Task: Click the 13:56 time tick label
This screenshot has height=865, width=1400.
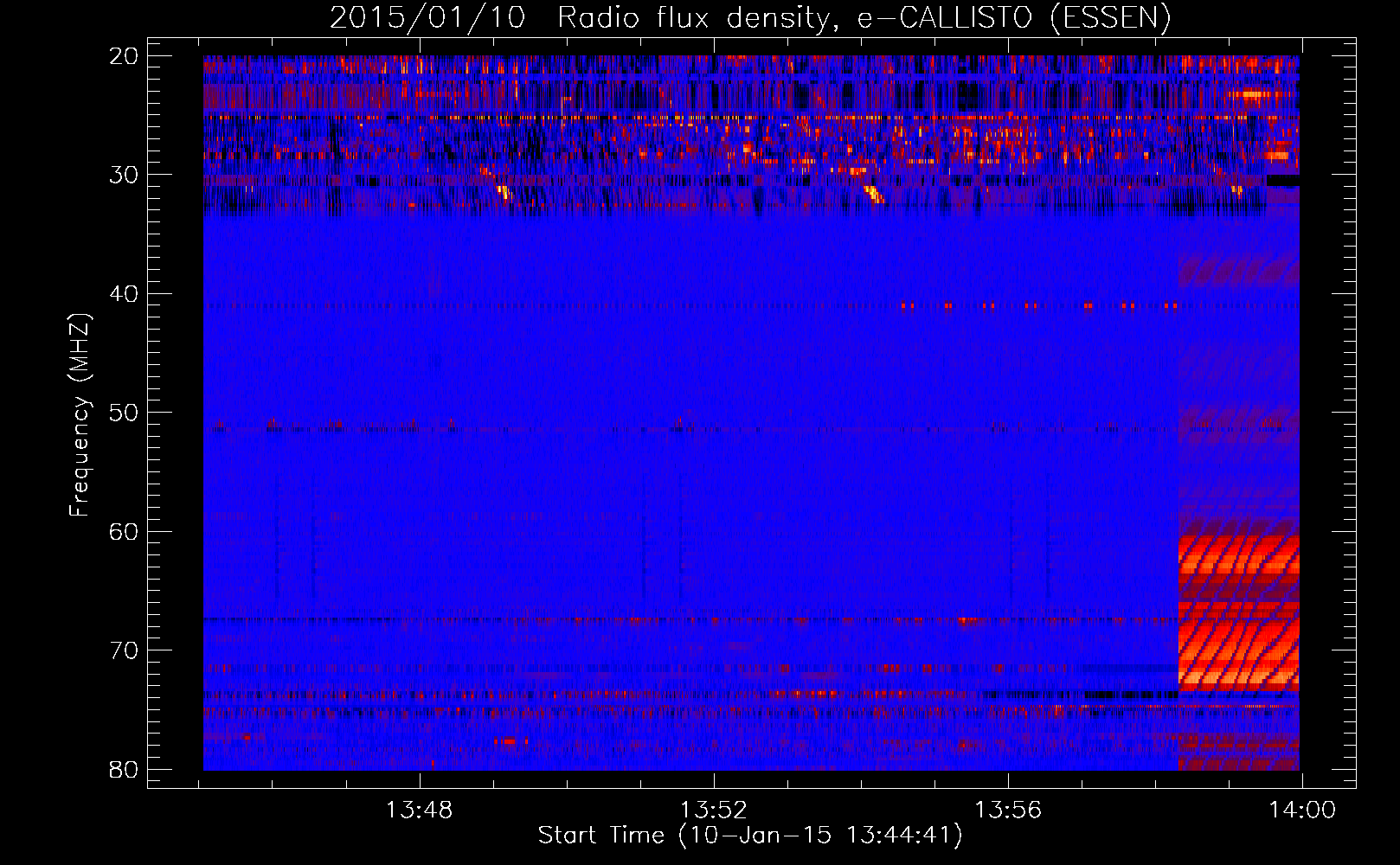Action: tap(1008, 811)
